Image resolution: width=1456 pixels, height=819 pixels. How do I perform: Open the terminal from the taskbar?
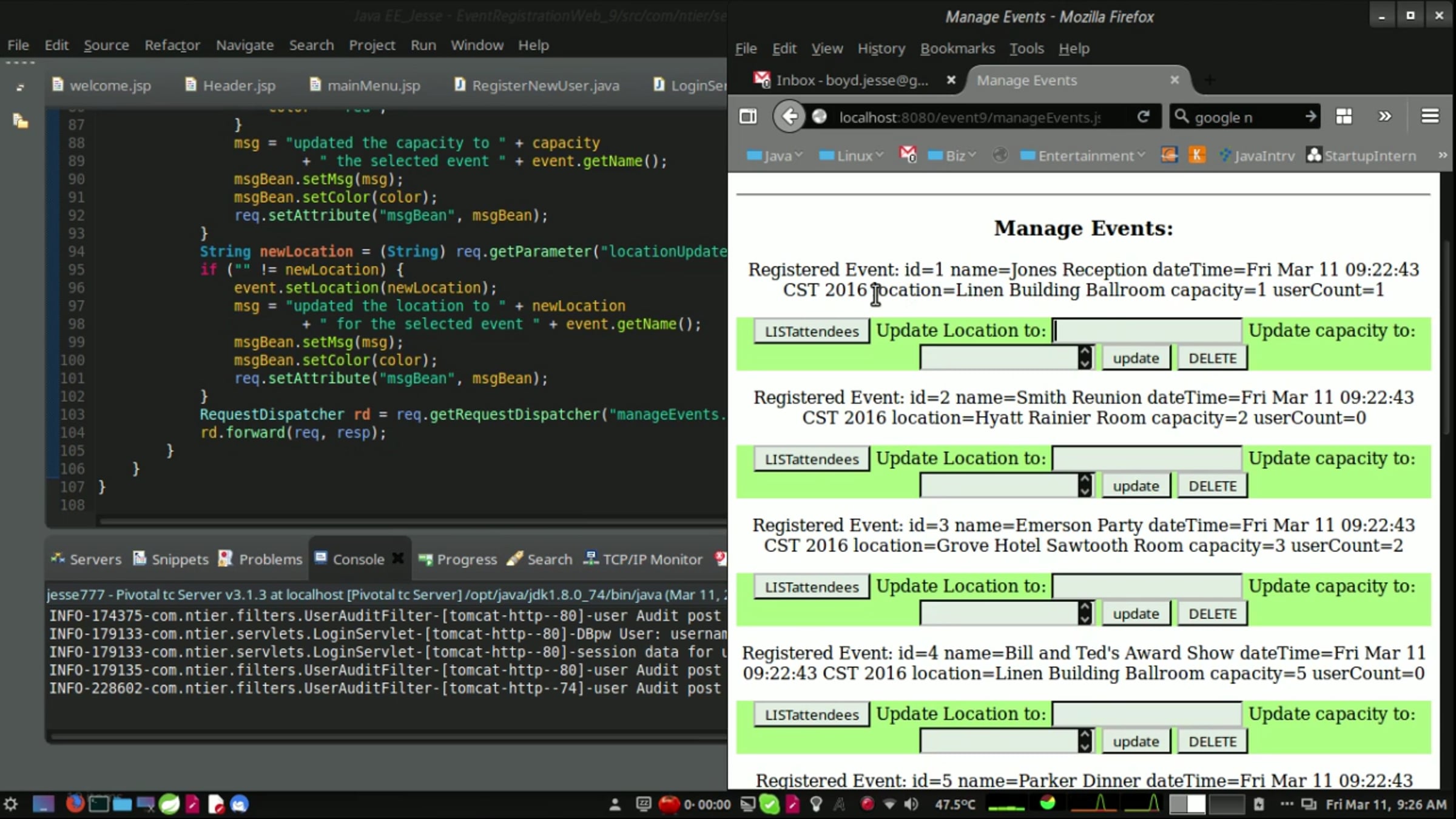pos(98,804)
